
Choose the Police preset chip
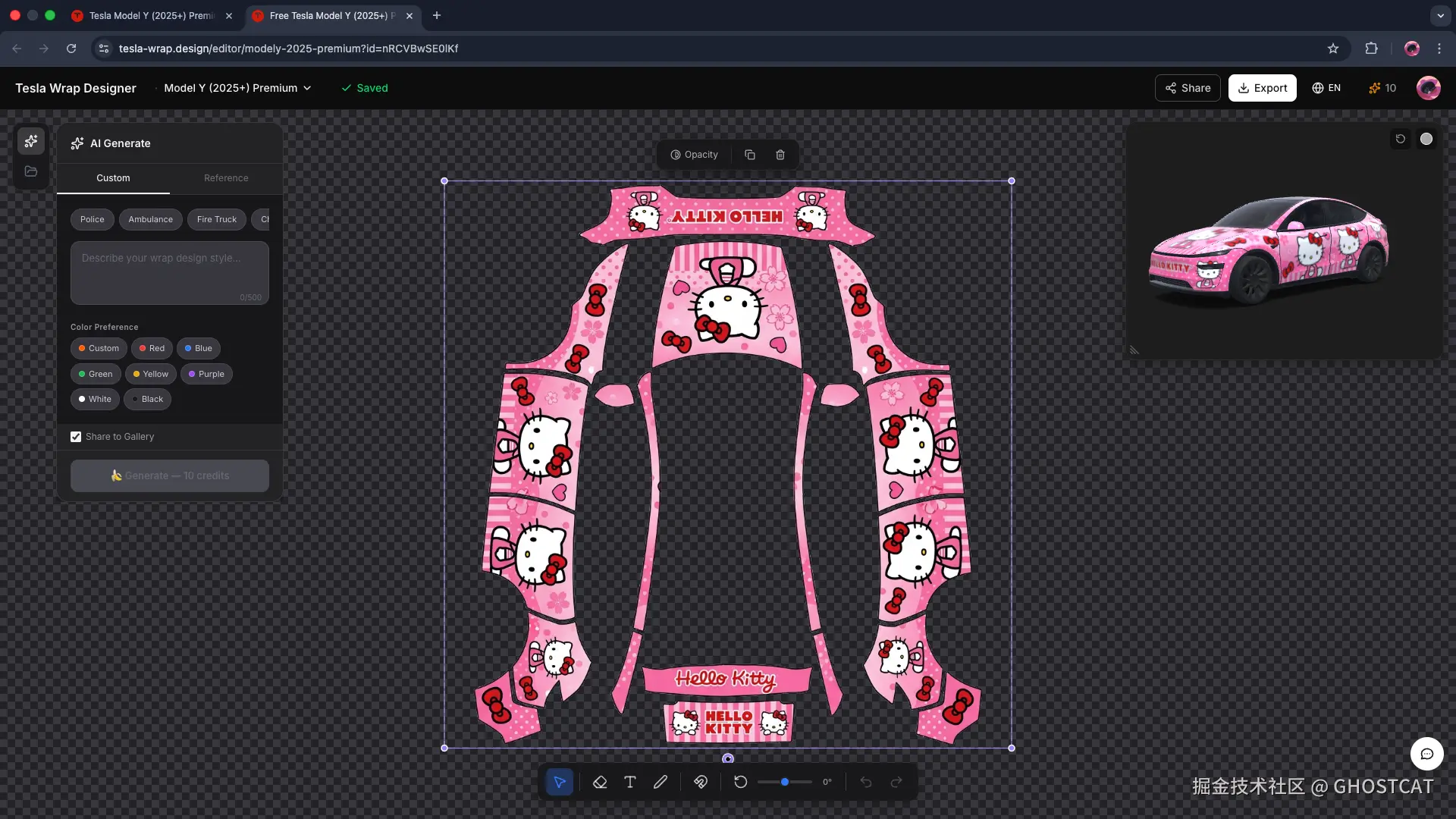93,220
